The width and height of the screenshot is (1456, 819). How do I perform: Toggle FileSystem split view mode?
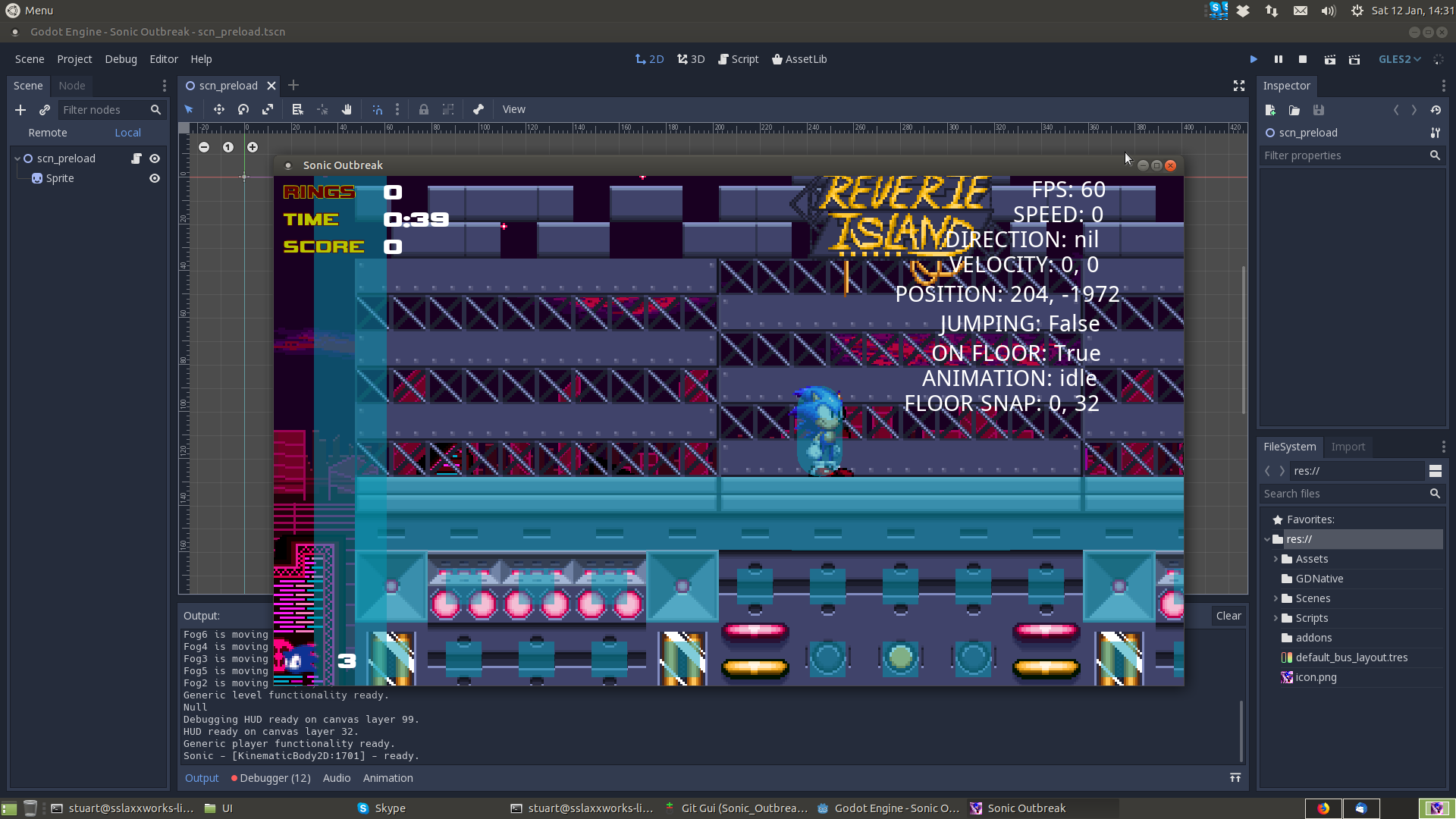(1436, 471)
